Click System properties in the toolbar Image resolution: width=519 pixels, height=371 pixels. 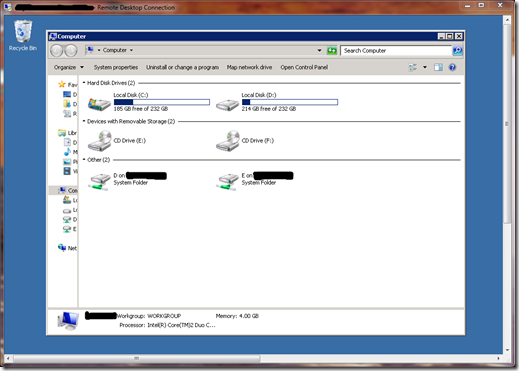coord(116,67)
